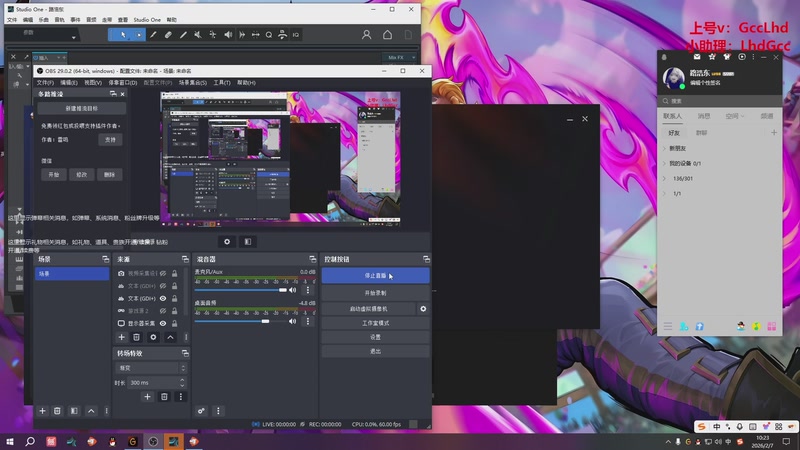Image resolution: width=800 pixels, height=450 pixels.
Task: Enable studio mode button
Action: 376,323
